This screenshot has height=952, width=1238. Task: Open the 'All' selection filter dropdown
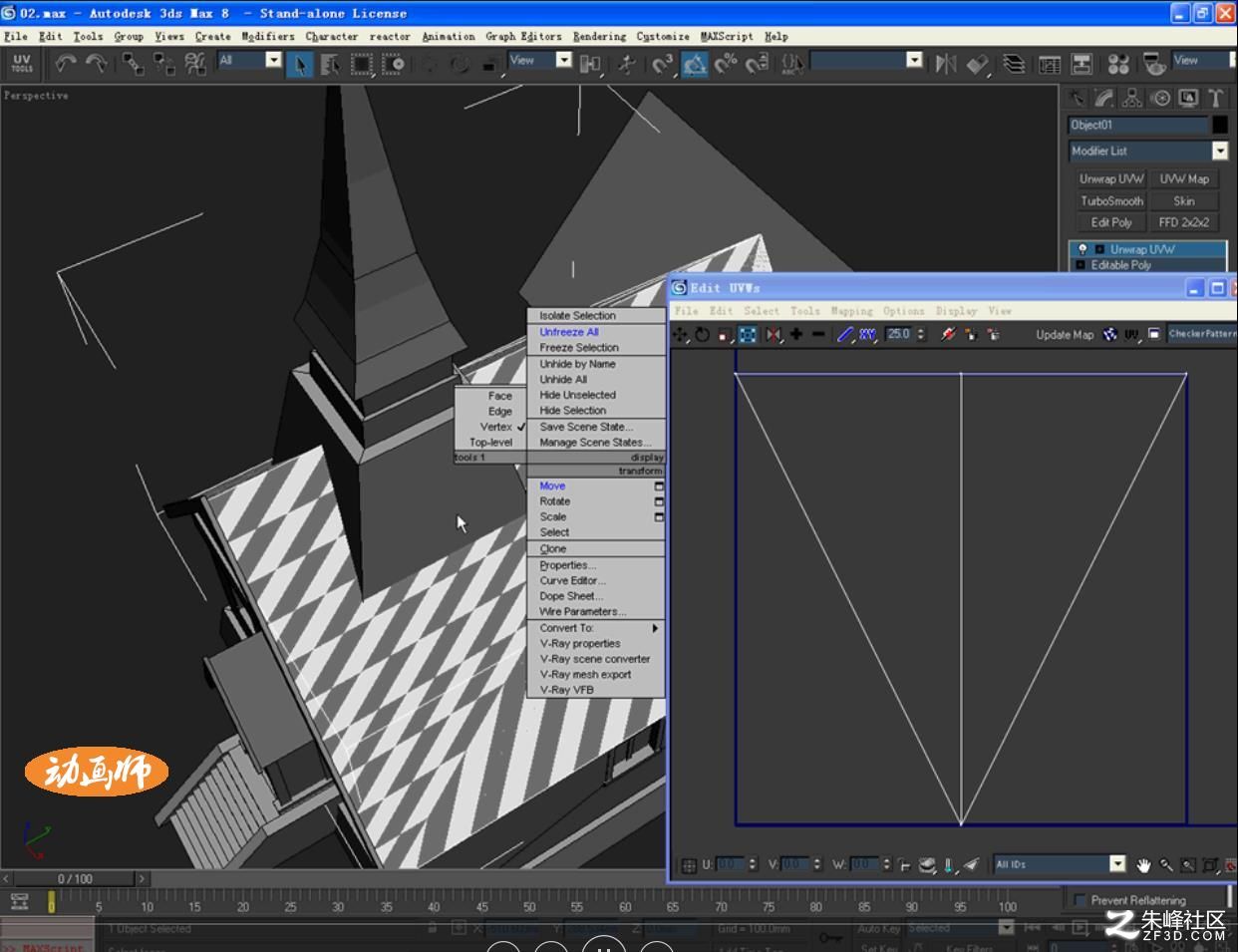[x=274, y=60]
